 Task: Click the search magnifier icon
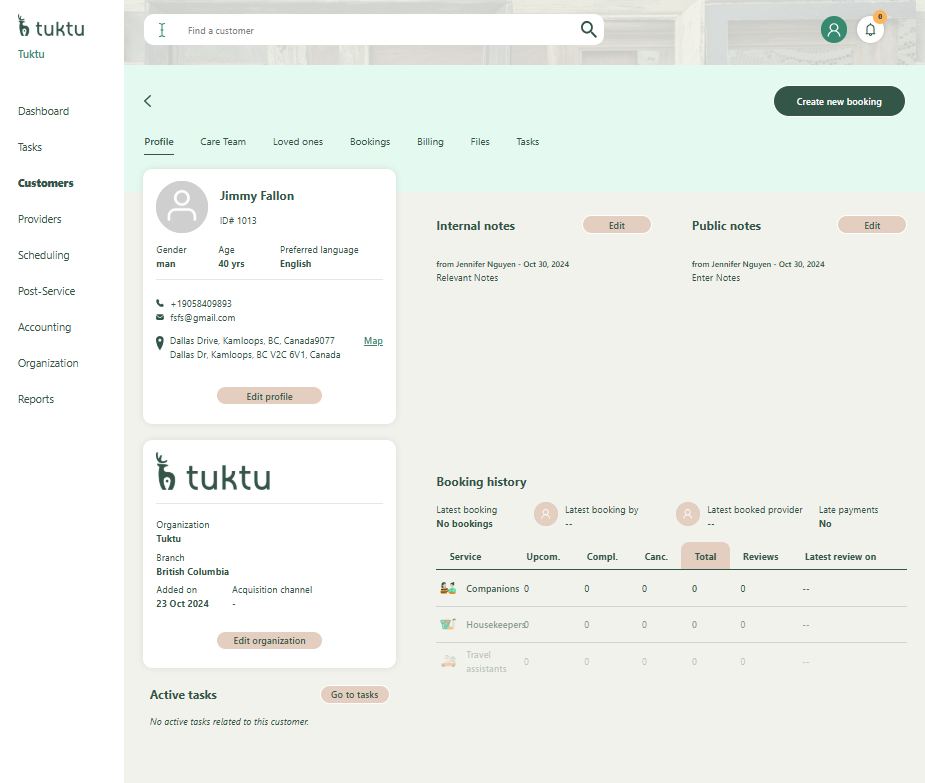pos(588,29)
